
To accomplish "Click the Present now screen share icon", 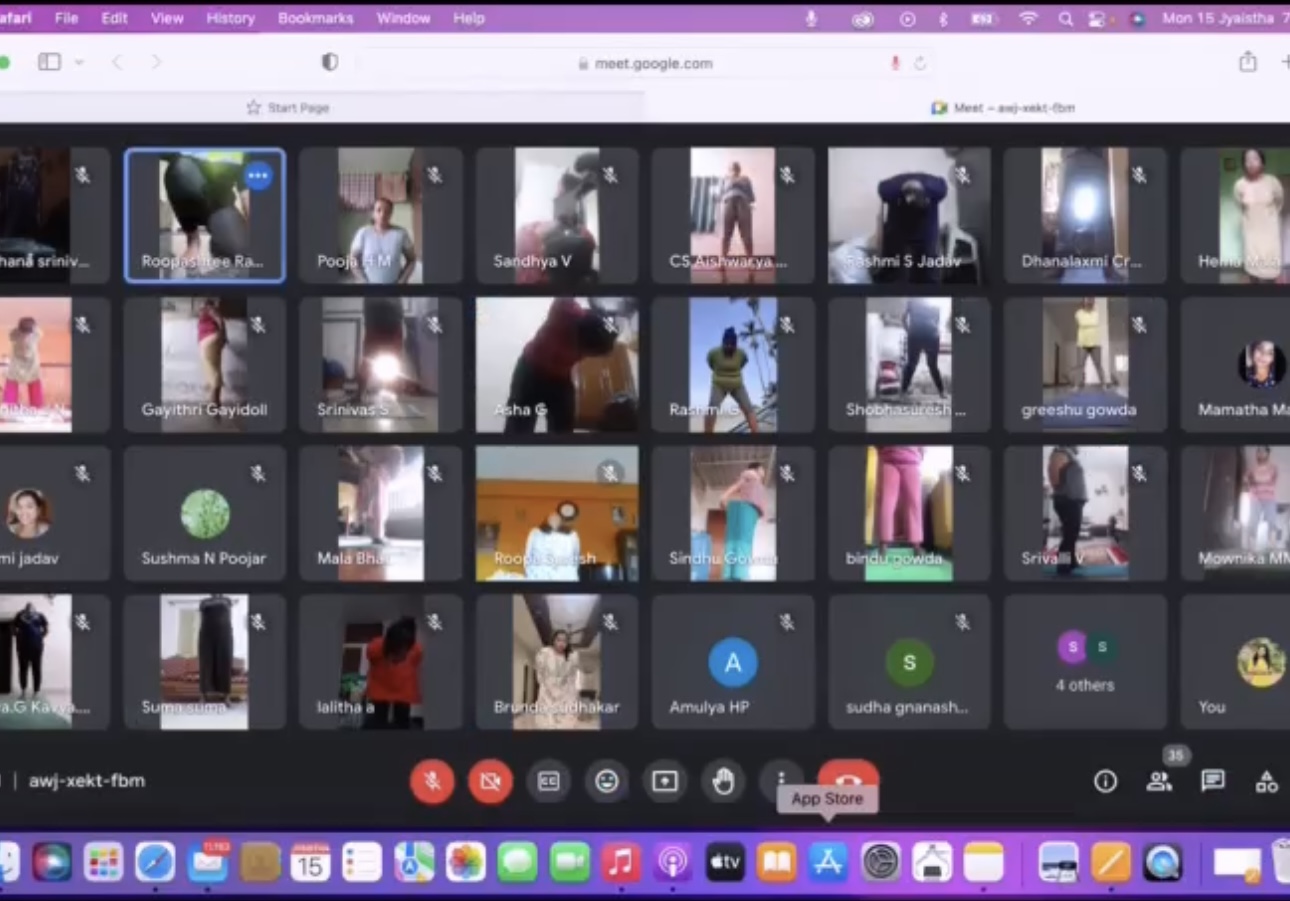I will pos(665,781).
